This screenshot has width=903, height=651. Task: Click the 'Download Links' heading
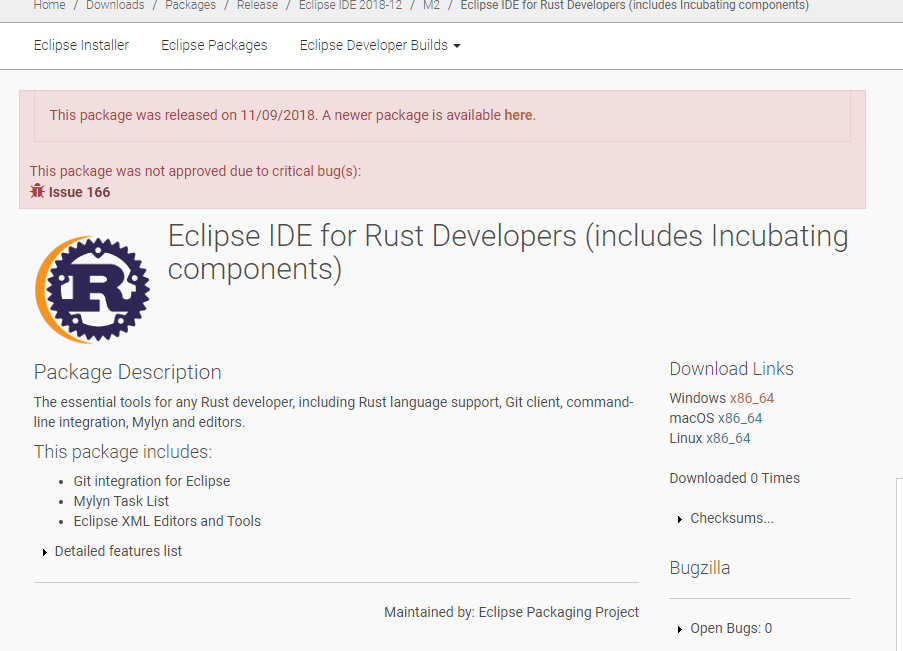pos(731,369)
